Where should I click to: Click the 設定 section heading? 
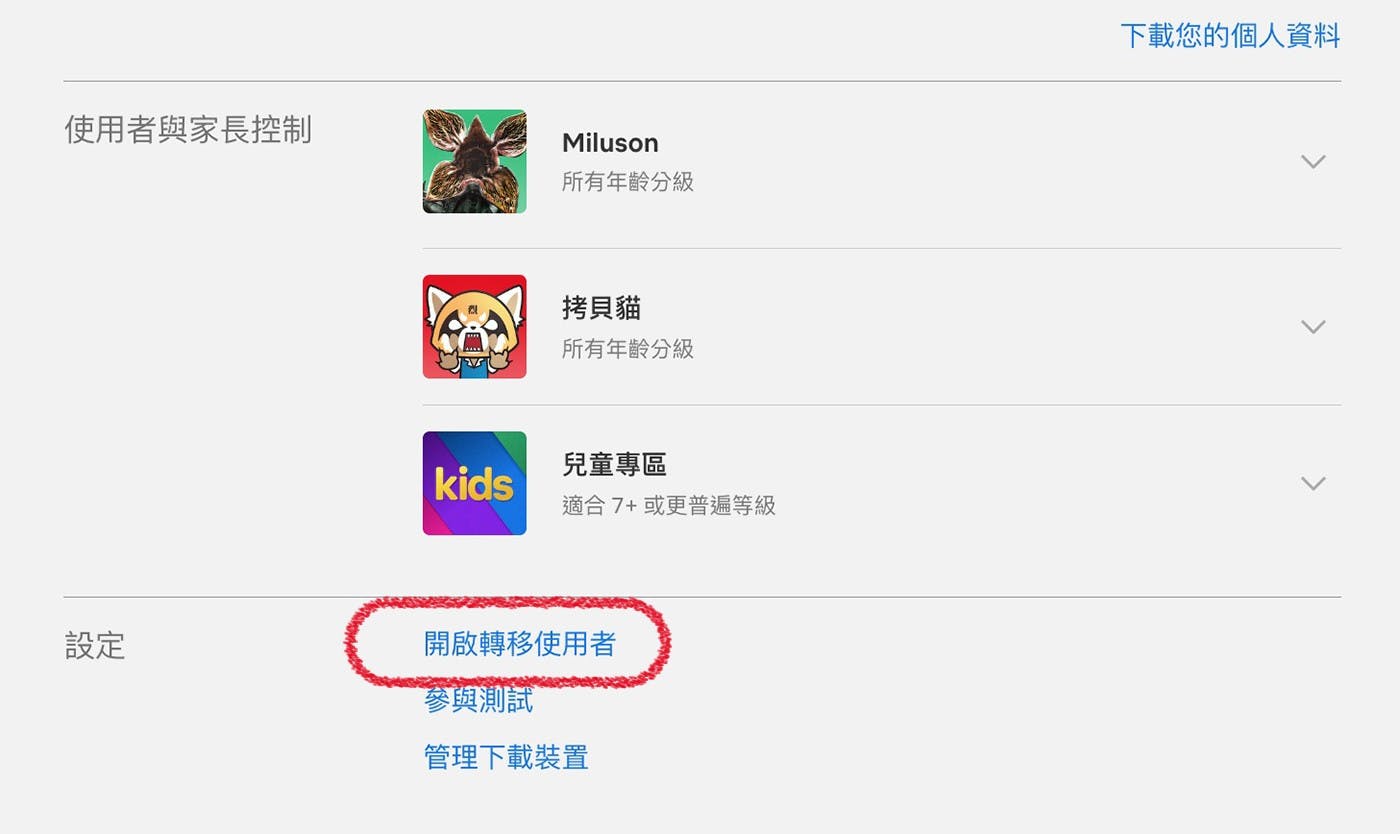click(95, 646)
